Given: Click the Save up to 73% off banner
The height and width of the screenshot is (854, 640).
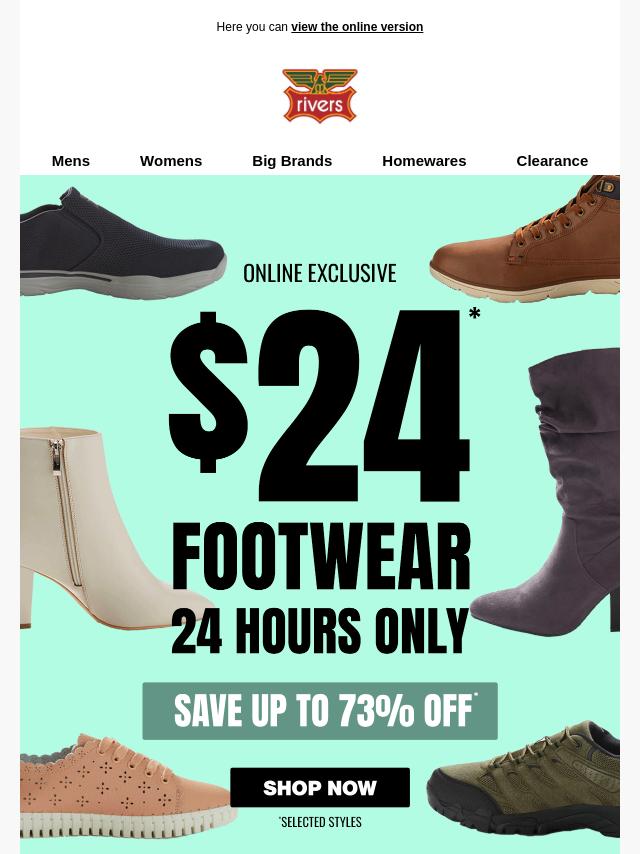Looking at the screenshot, I should tap(320, 711).
